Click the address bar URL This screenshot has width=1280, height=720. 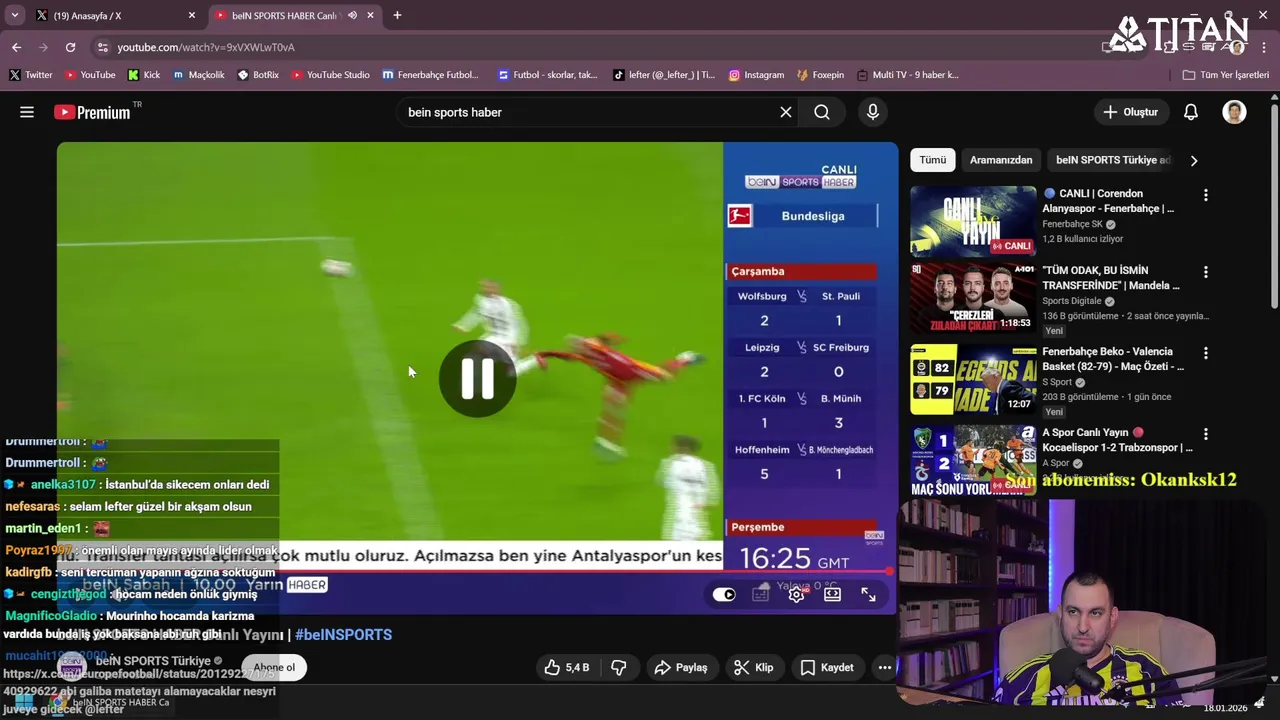(x=206, y=47)
